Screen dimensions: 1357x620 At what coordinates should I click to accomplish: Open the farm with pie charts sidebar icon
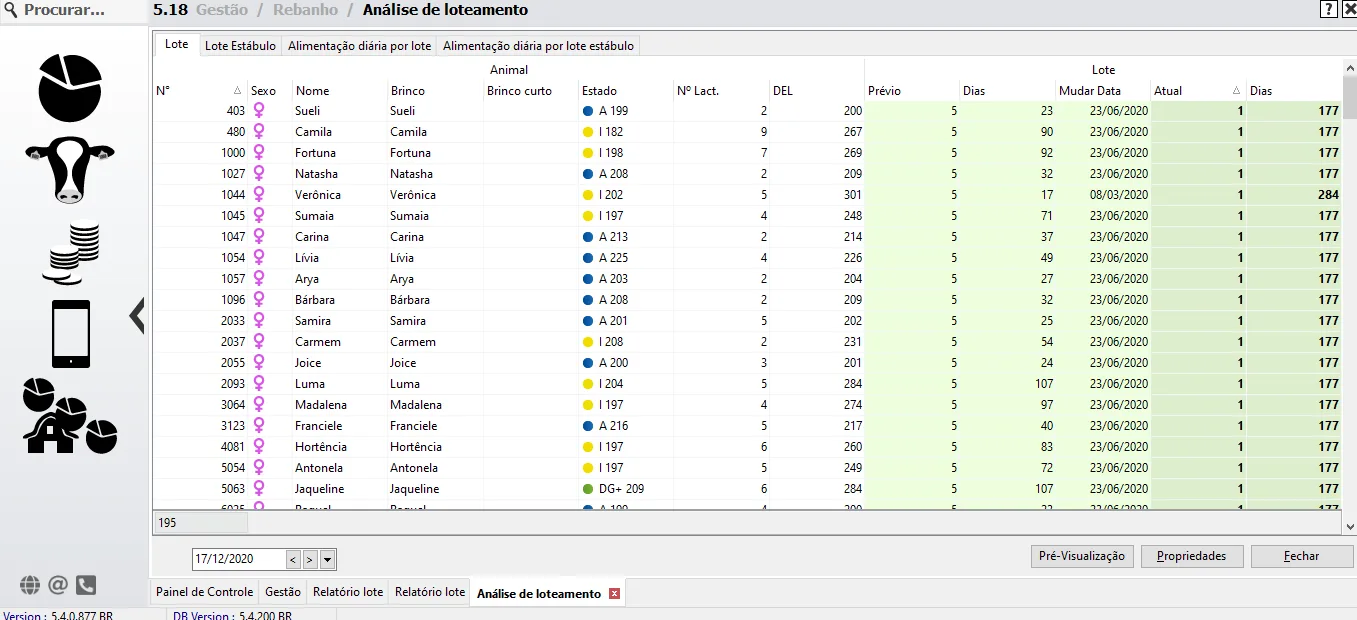pyautogui.click(x=70, y=416)
